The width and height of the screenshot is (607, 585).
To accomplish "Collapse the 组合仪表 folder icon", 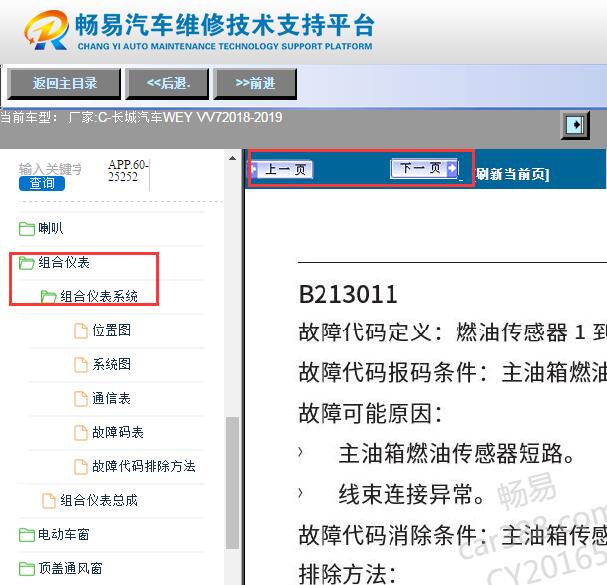I will 27,263.
